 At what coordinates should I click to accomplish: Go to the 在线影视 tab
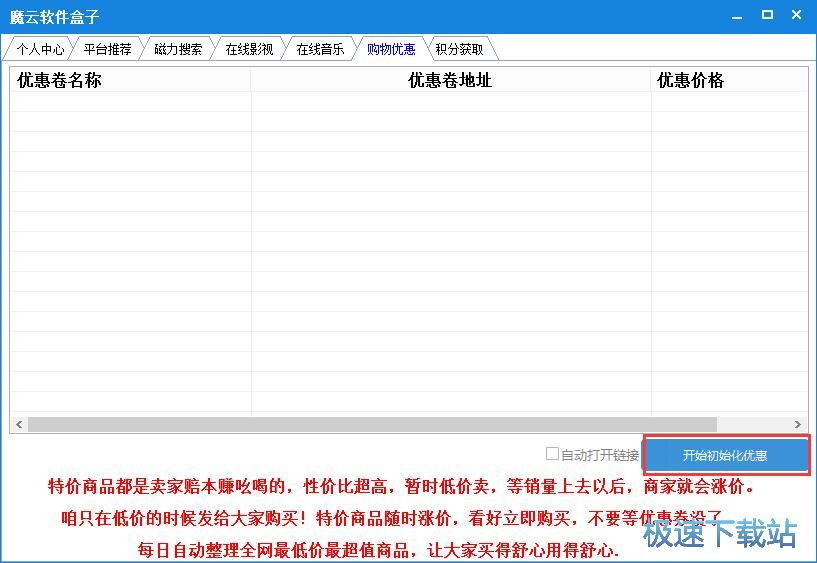249,49
